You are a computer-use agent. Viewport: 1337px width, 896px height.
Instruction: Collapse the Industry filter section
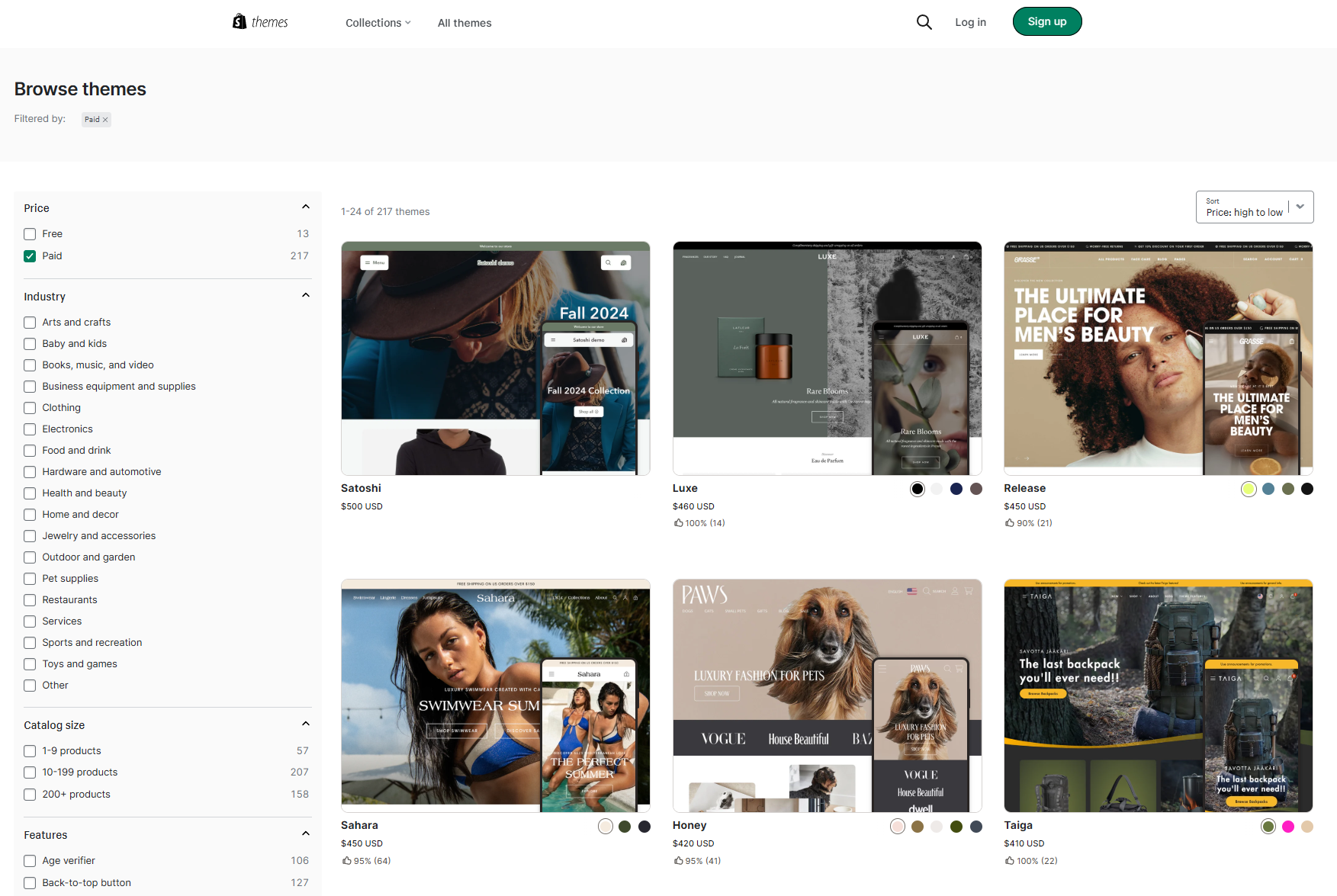tap(306, 296)
